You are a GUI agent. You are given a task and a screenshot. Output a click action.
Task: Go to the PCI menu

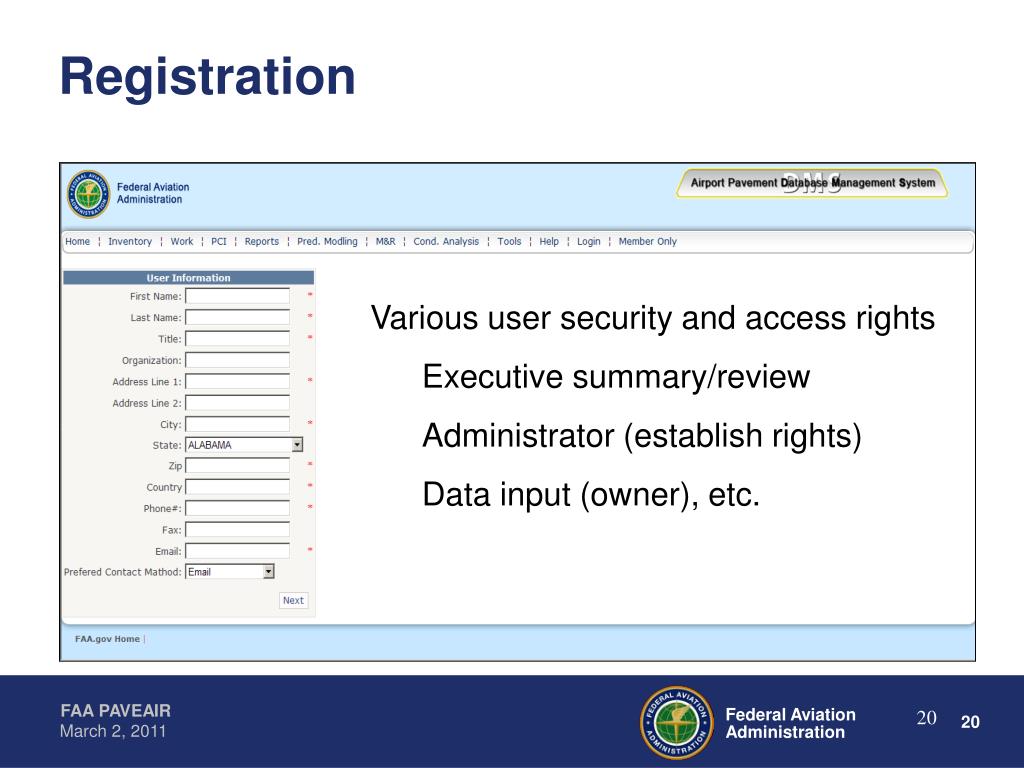tap(219, 242)
